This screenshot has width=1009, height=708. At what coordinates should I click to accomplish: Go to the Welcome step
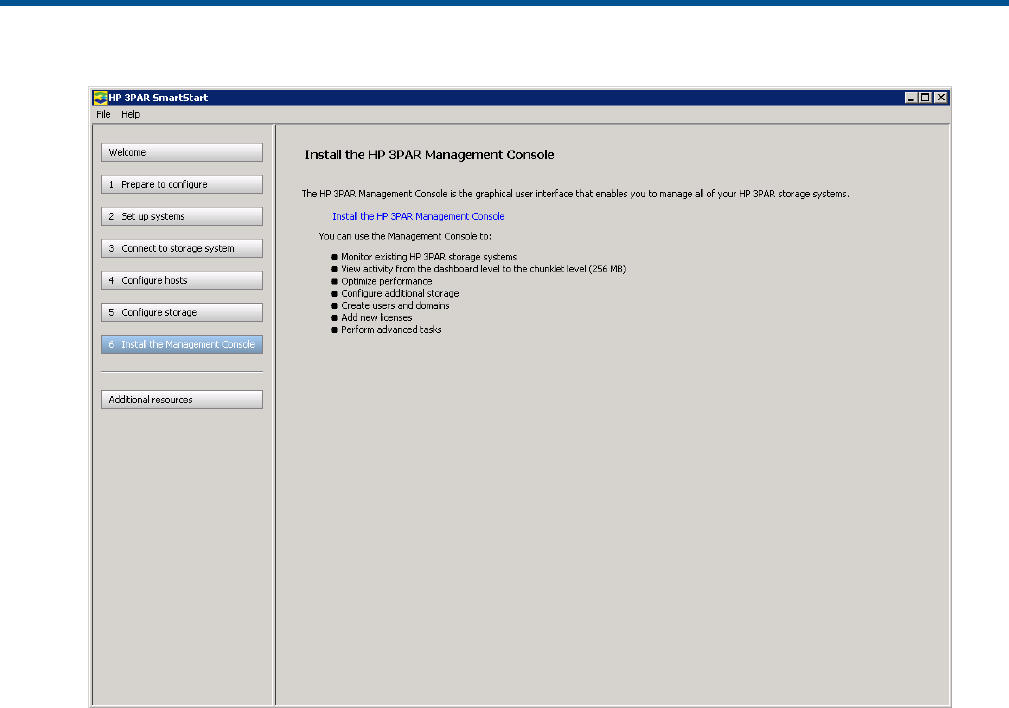point(181,153)
